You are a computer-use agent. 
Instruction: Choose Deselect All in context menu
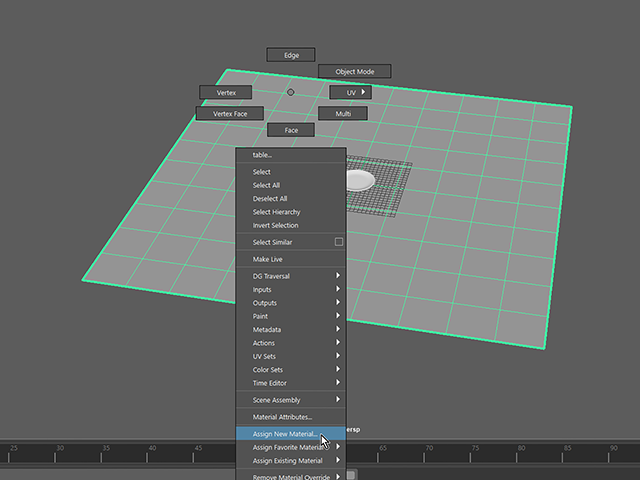[x=291, y=199]
